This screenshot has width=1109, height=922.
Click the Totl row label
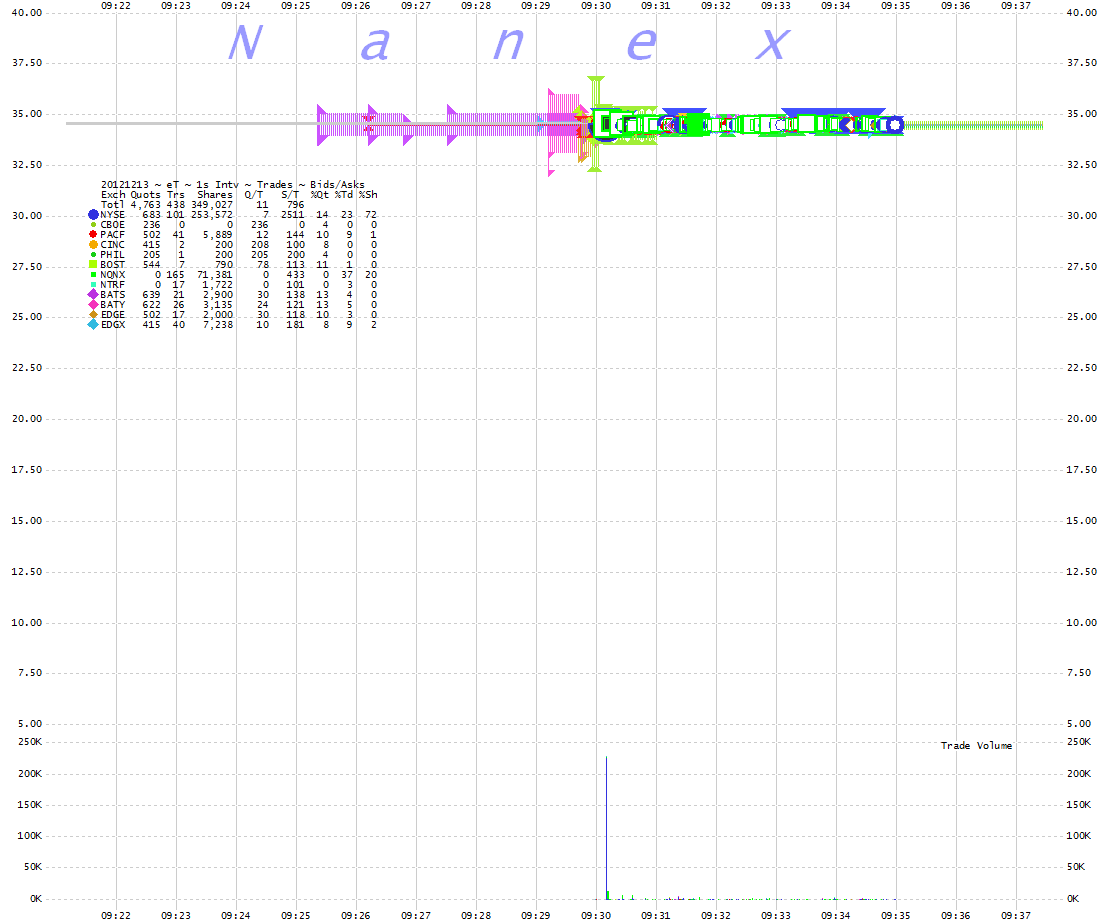pos(112,204)
